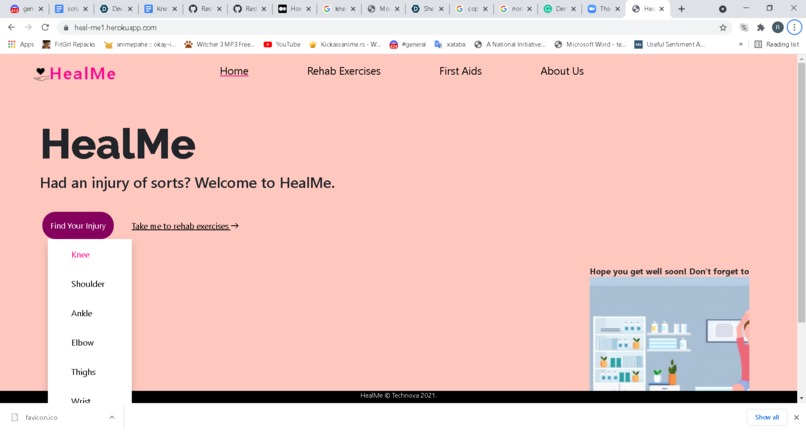
Task: Click the profile avatar icon R
Action: [x=778, y=28]
